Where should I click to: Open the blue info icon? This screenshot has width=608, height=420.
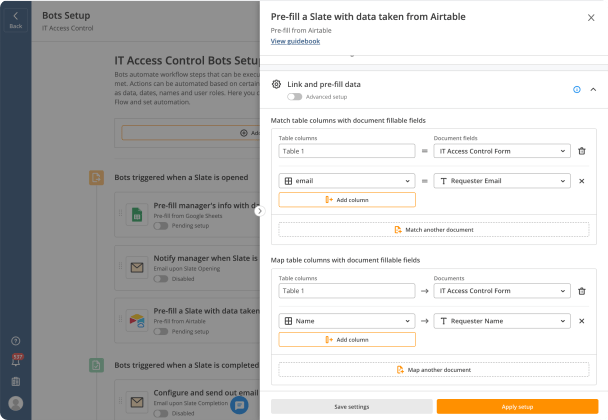[577, 90]
